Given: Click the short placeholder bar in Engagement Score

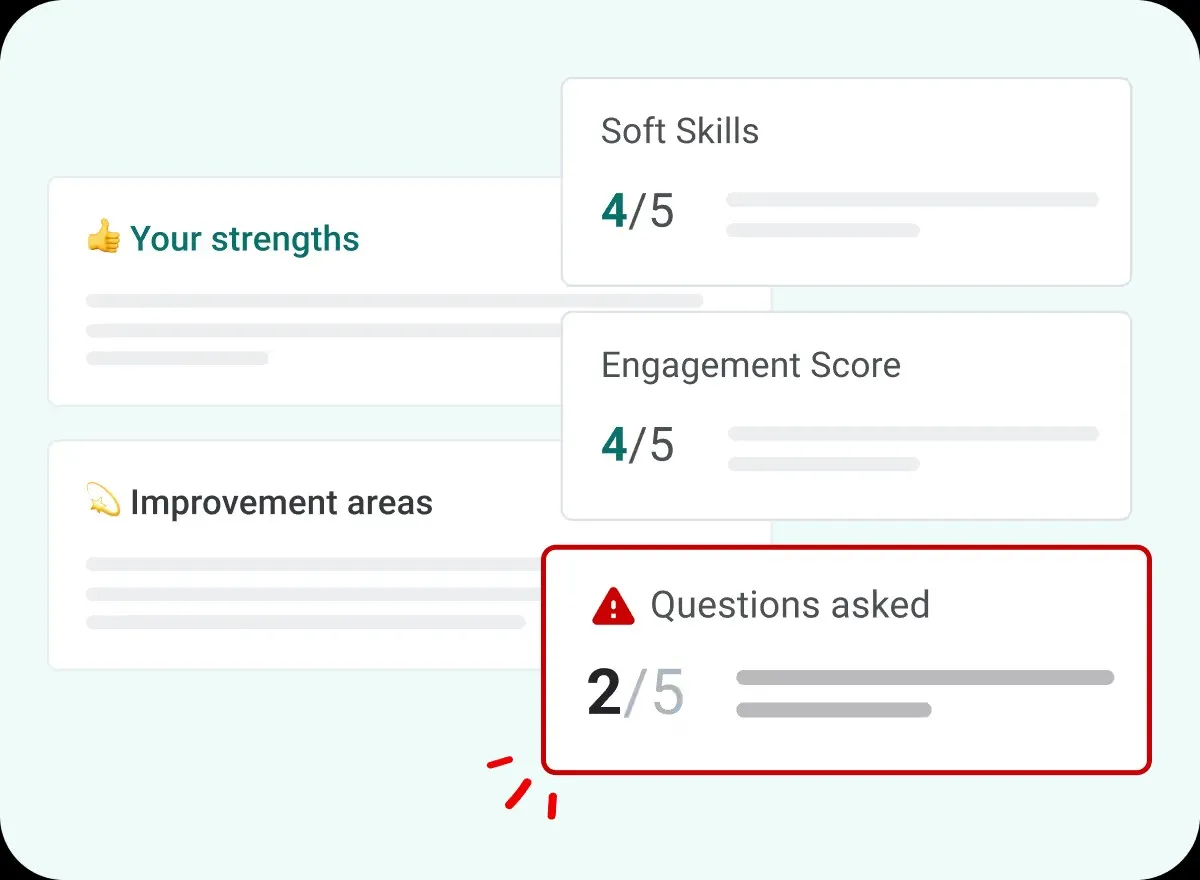Looking at the screenshot, I should pos(823,464).
